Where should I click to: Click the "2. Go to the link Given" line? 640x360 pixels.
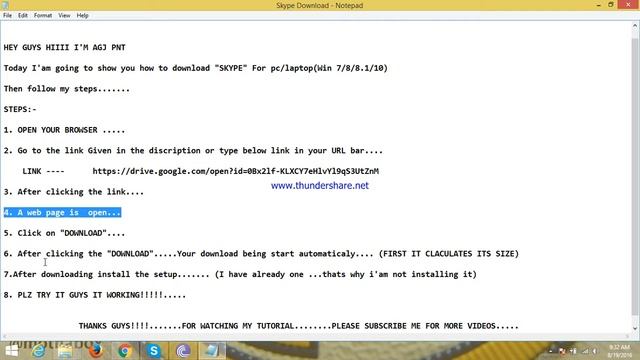coord(193,151)
